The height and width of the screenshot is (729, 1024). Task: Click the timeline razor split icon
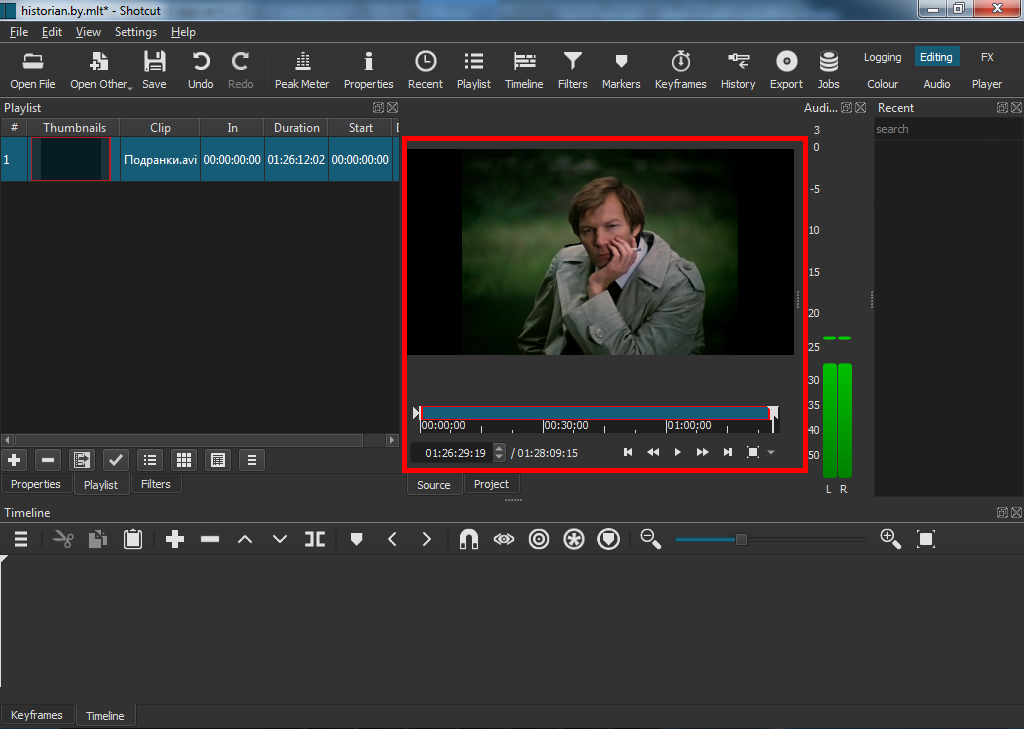[315, 539]
